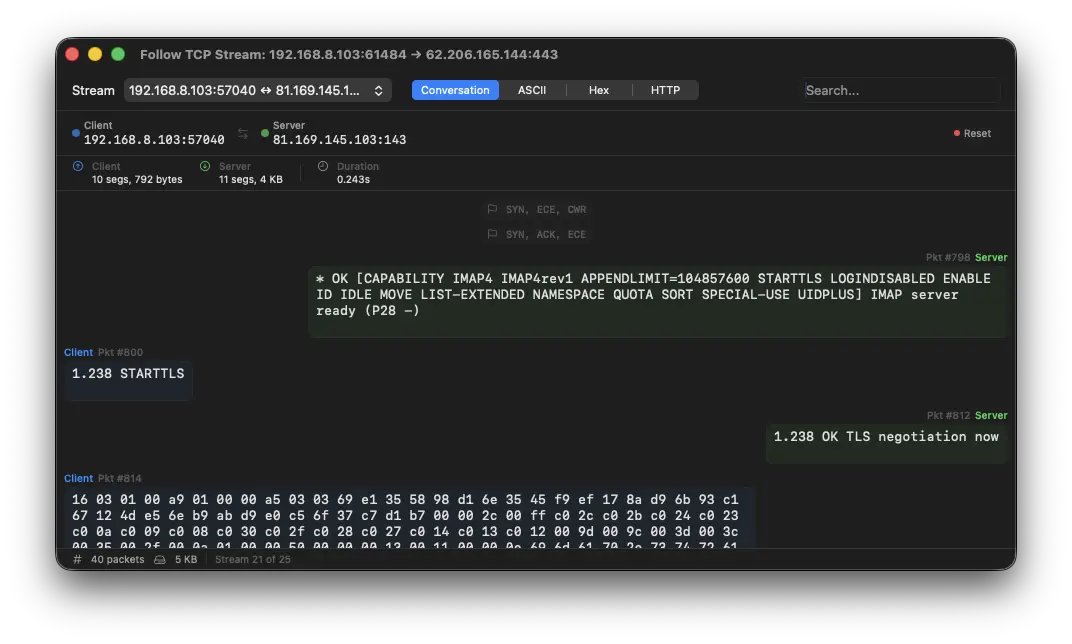The width and height of the screenshot is (1072, 644).
Task: Switch to the ASCII view tab
Action: [532, 90]
